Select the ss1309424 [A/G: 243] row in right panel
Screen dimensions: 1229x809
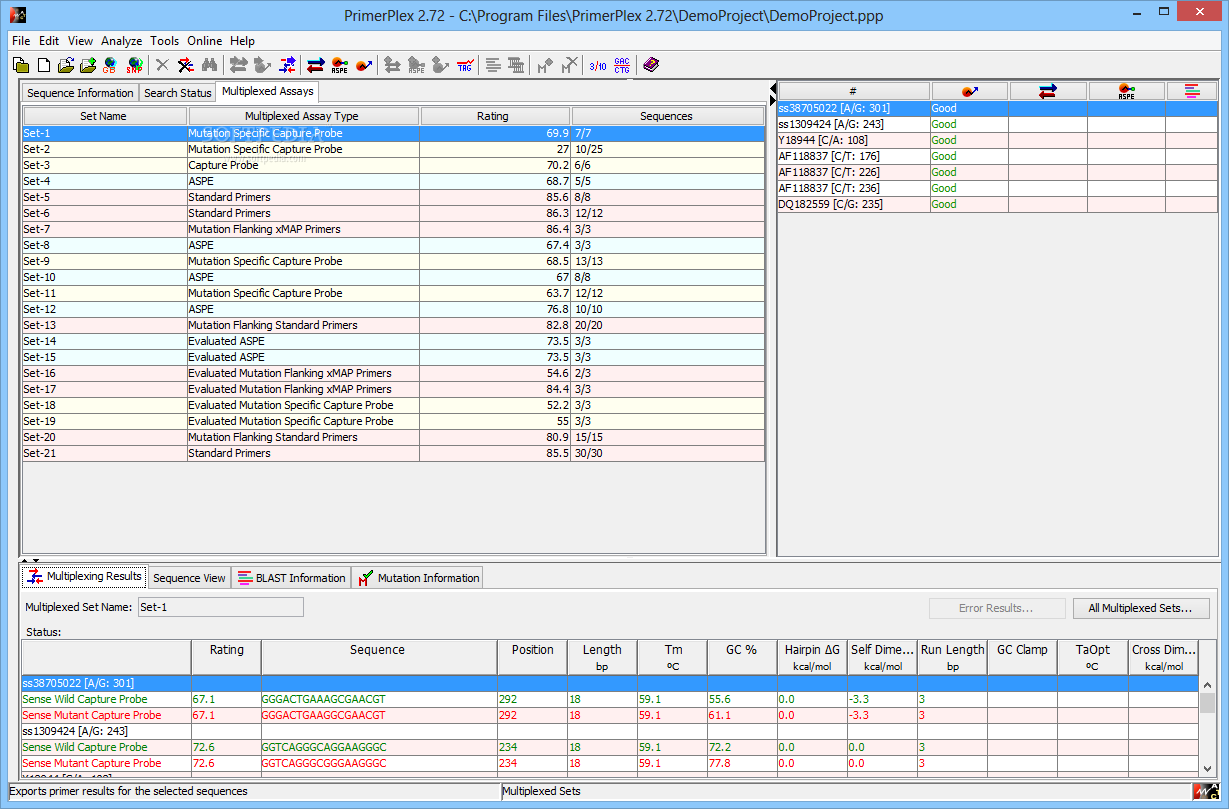click(x=997, y=124)
